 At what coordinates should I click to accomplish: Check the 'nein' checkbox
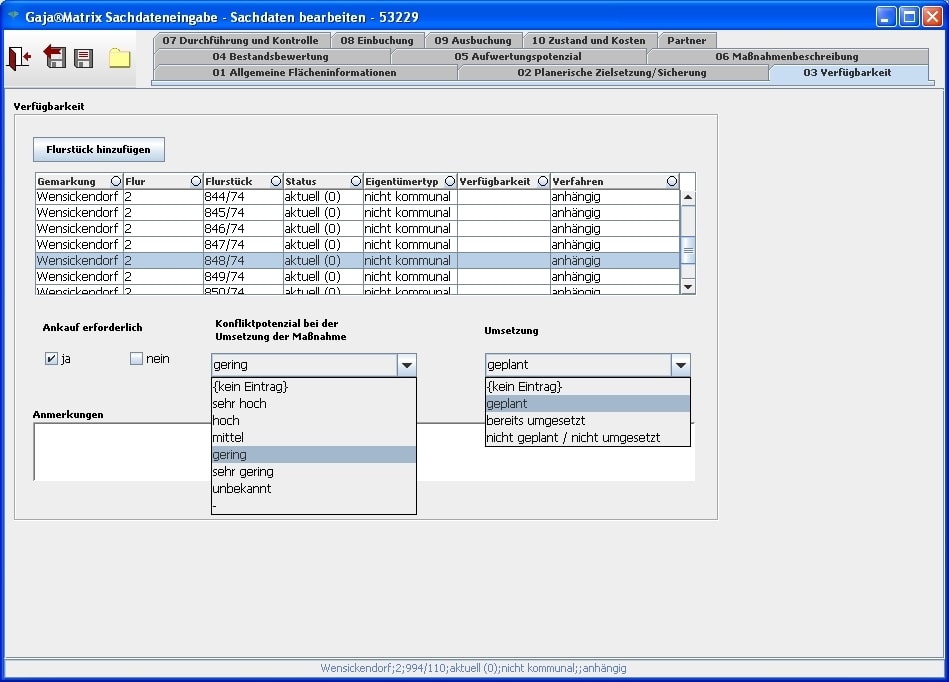(x=137, y=359)
